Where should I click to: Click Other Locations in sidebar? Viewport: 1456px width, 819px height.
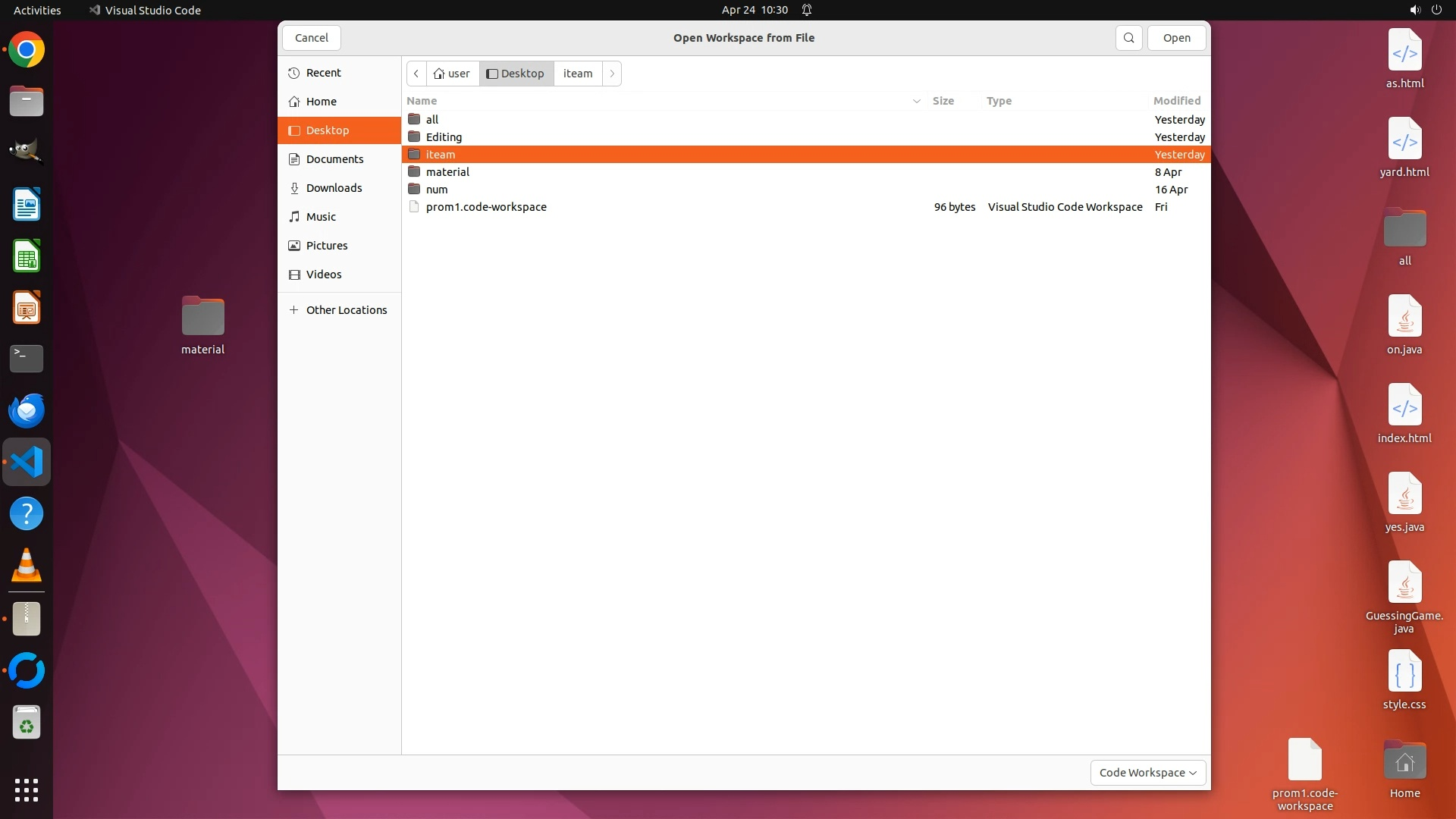pos(346,310)
